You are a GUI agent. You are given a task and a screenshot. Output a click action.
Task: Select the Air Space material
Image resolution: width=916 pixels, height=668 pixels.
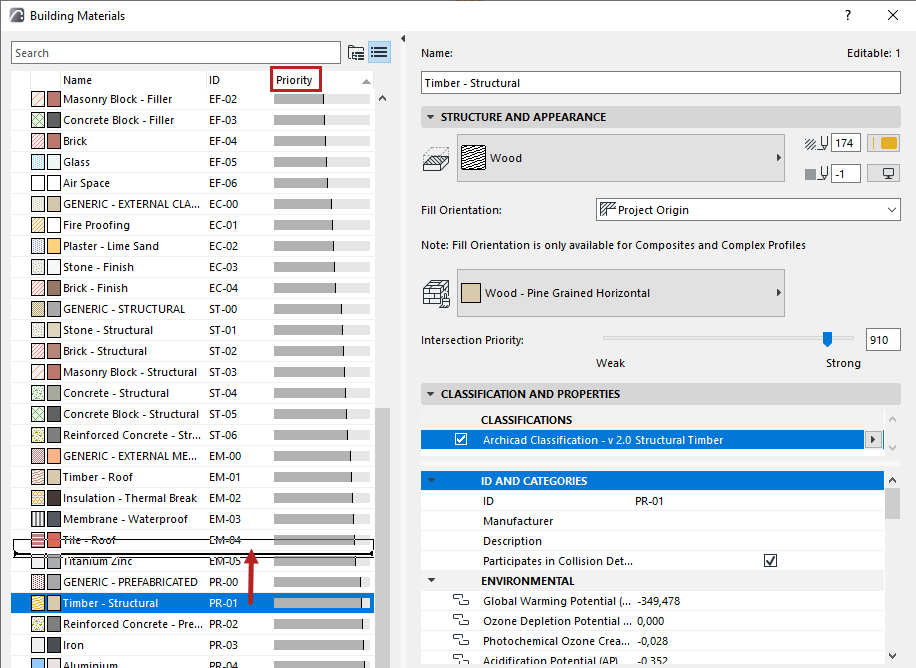[x=192, y=183]
